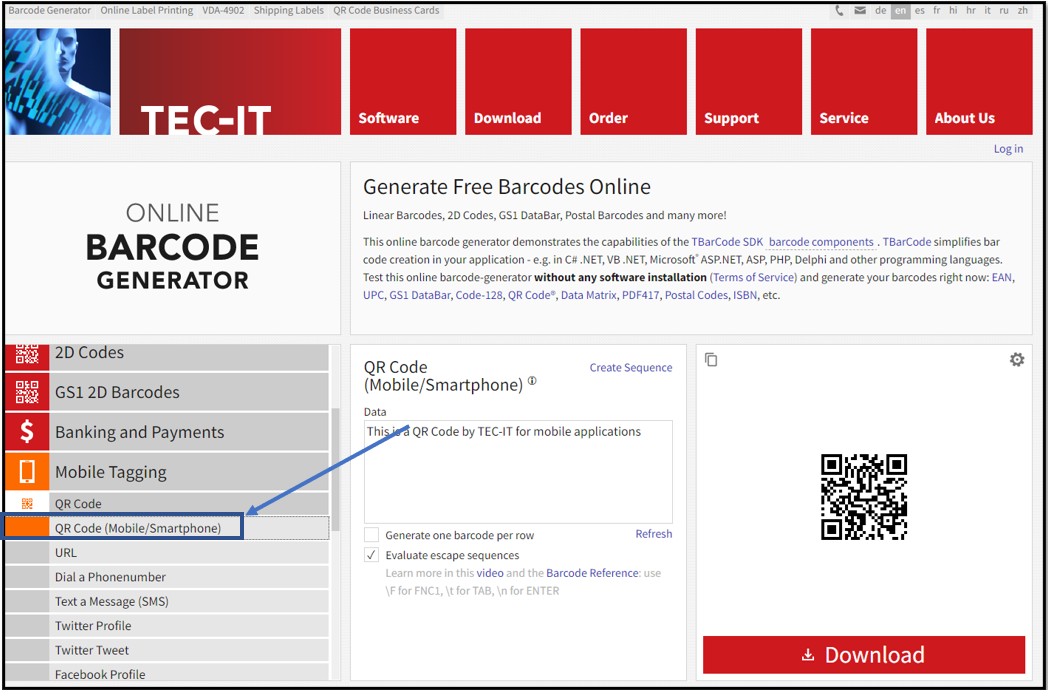1048x690 pixels.
Task: Uncheck Evaluate escape sequences
Action: 372,555
